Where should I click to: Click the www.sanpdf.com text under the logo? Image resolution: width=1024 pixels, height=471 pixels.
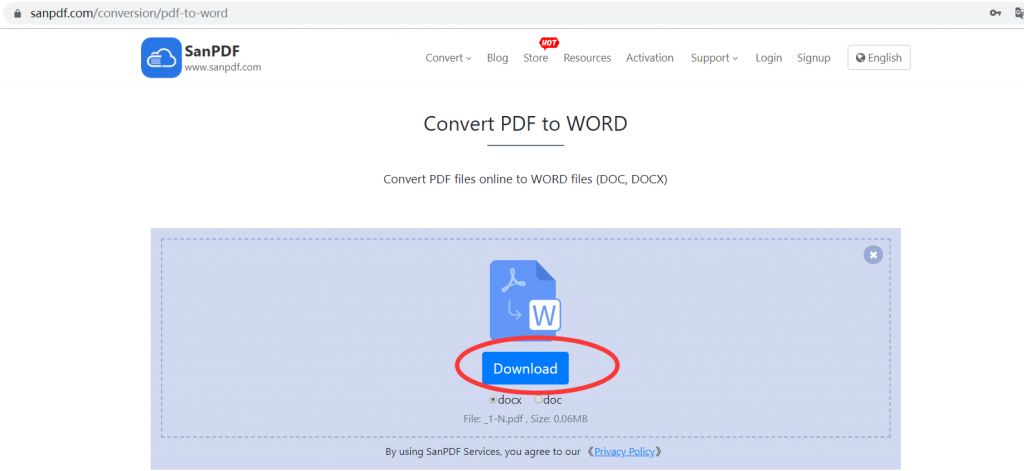(x=223, y=67)
